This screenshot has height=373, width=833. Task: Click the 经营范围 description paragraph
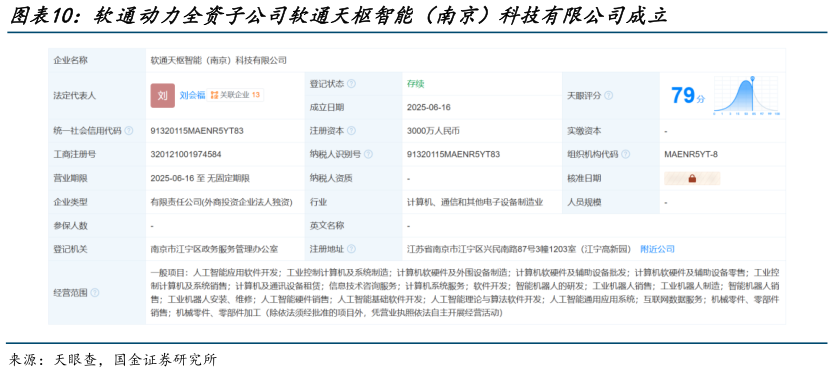pyautogui.click(x=465, y=293)
